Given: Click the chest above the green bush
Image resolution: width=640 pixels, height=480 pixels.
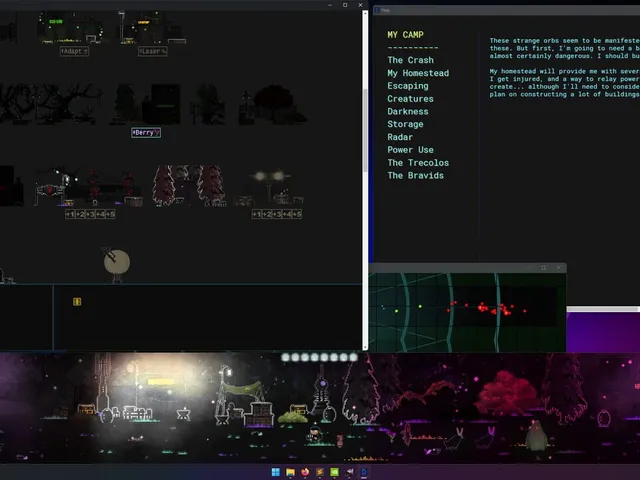Looking at the screenshot, I should [x=298, y=409].
